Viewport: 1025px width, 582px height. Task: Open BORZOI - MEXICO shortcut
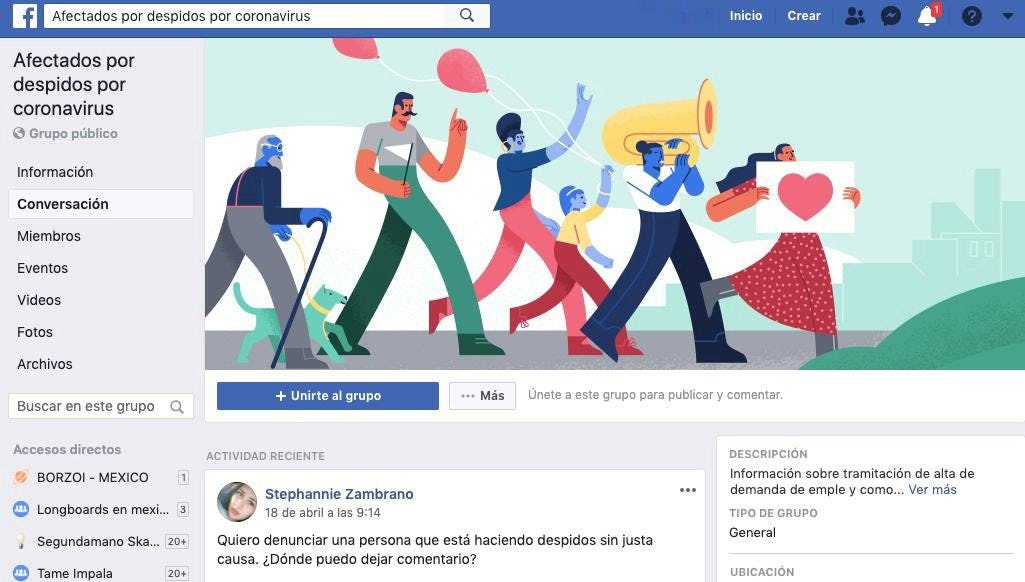[92, 477]
